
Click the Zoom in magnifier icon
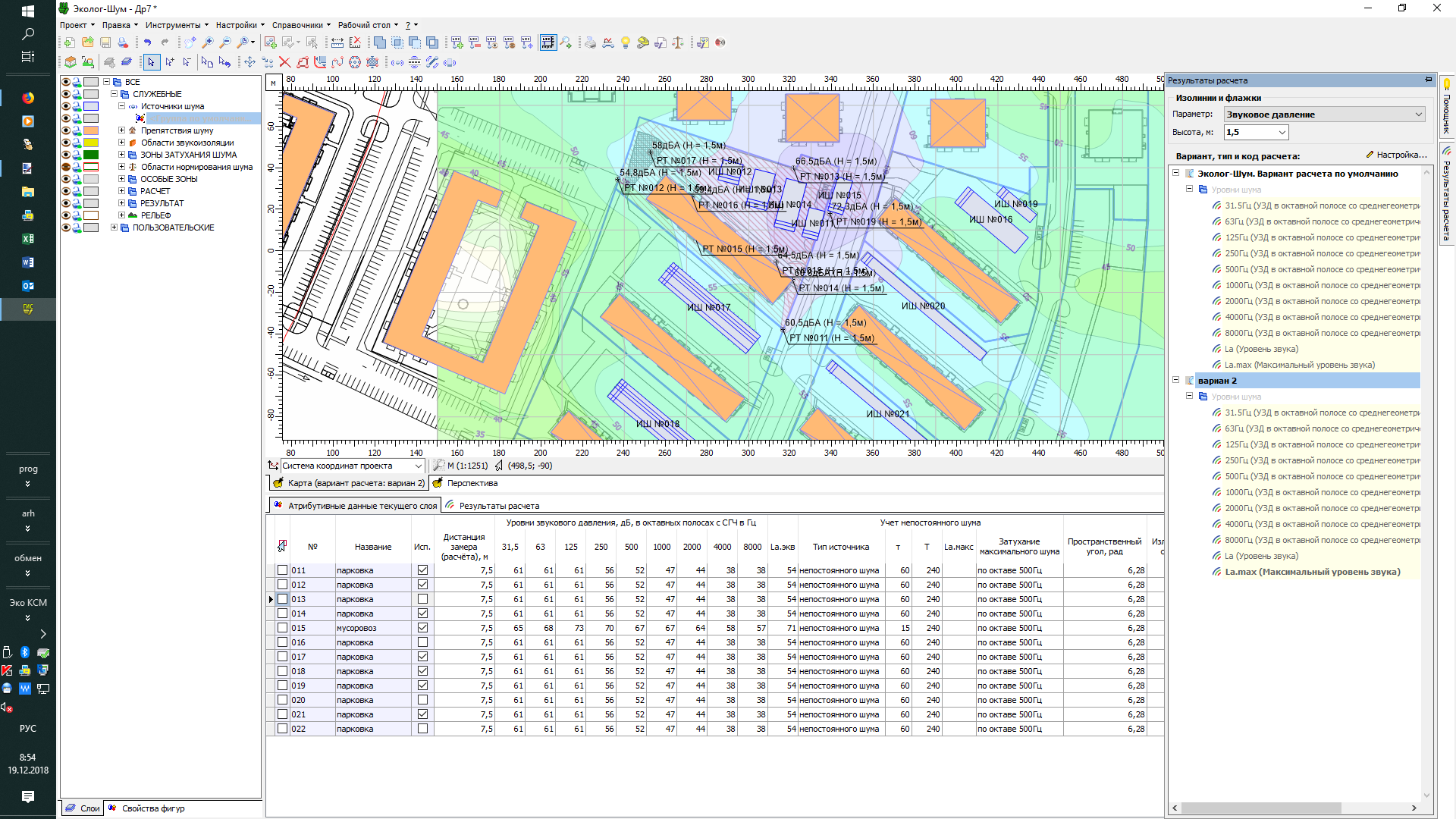coord(208,43)
